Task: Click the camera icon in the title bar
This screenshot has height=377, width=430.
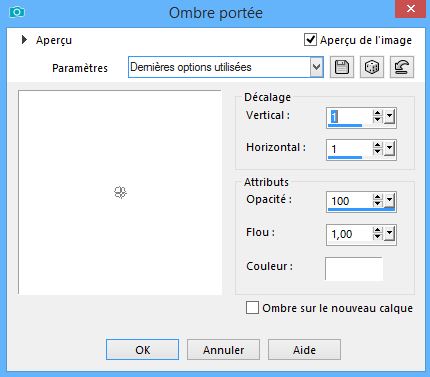Action: (x=17, y=13)
